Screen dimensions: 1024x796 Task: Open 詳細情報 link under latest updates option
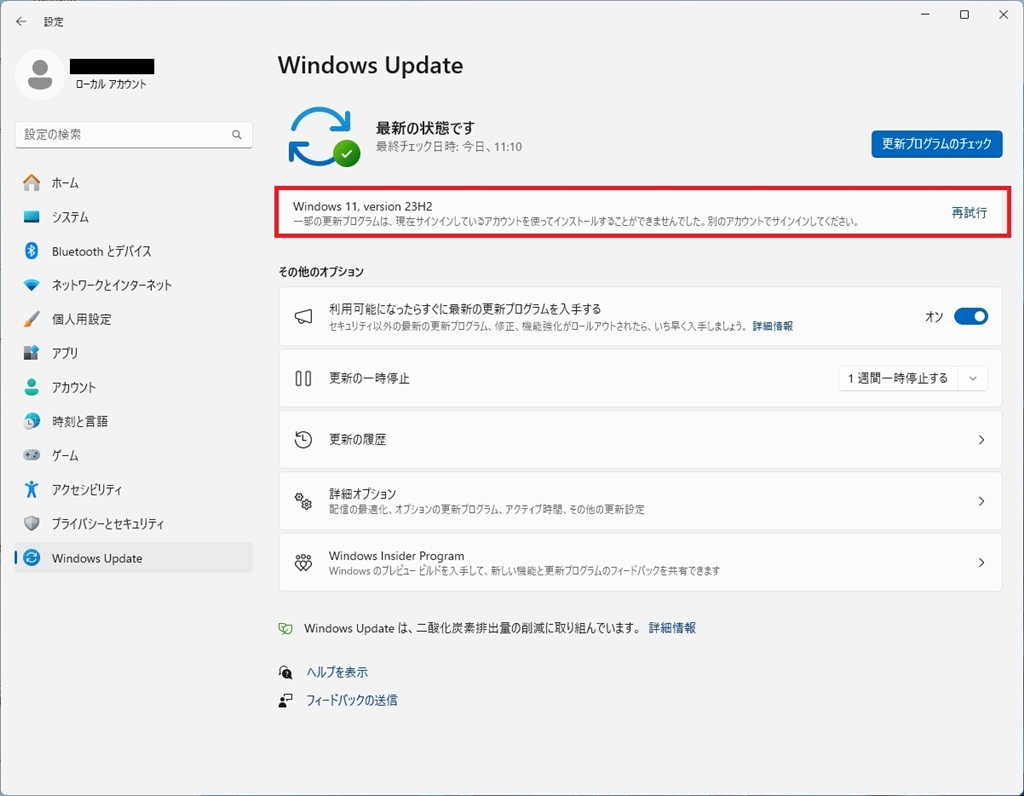[773, 326]
